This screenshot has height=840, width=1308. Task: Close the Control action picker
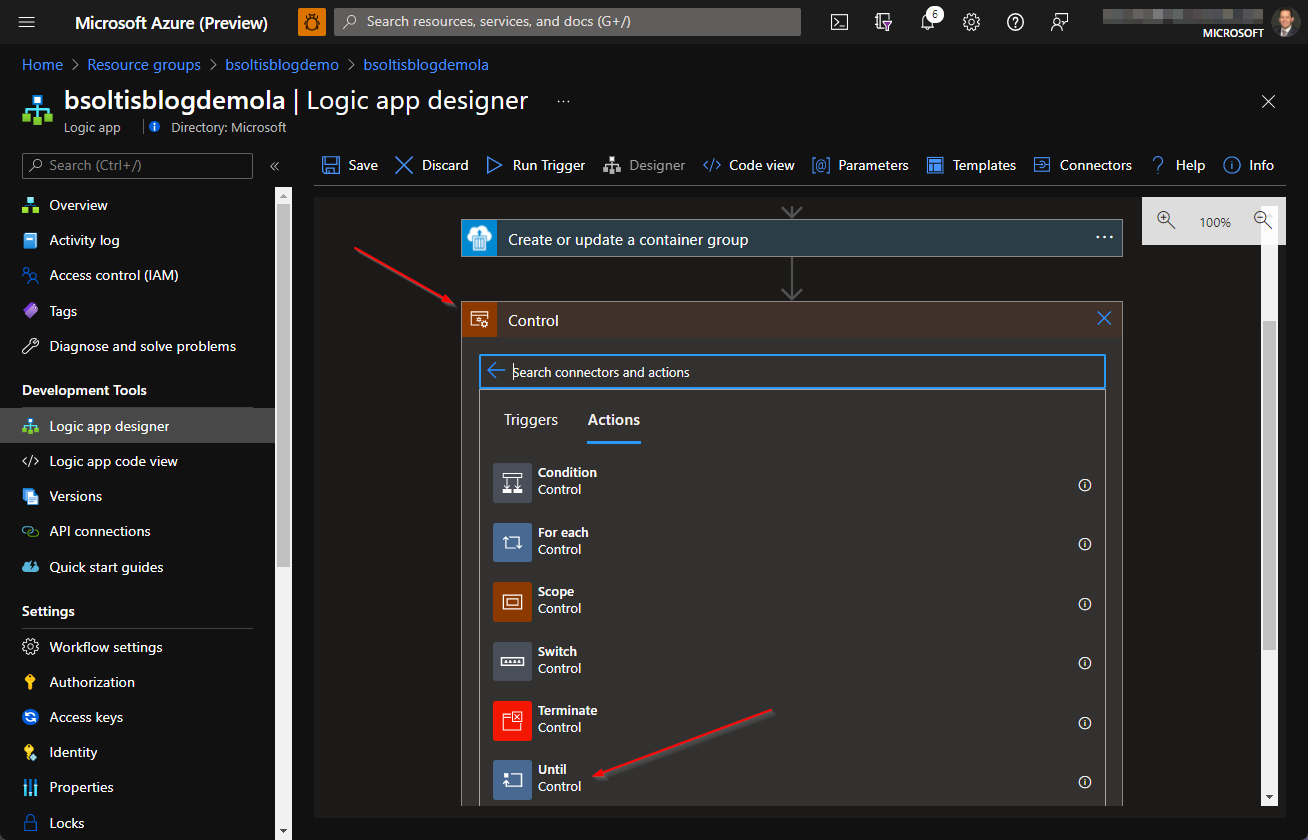point(1104,319)
